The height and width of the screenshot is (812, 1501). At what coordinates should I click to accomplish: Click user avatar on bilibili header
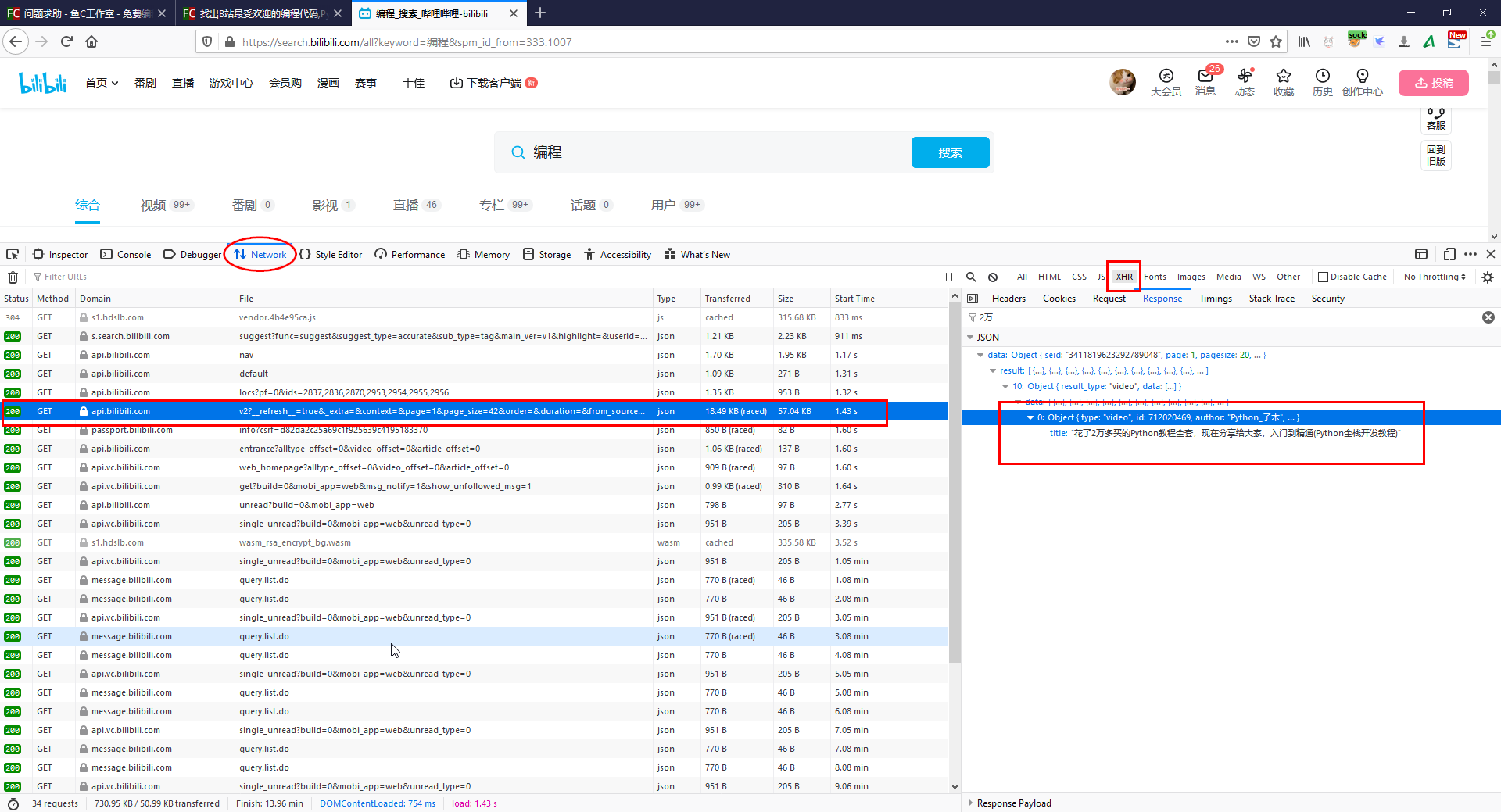point(1123,82)
